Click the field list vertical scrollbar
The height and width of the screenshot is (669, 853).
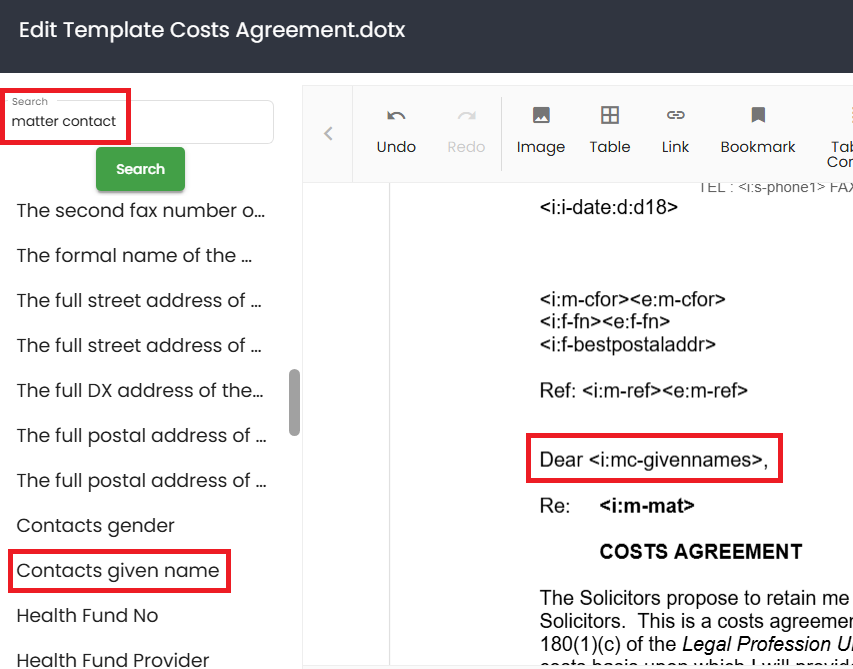coord(294,402)
